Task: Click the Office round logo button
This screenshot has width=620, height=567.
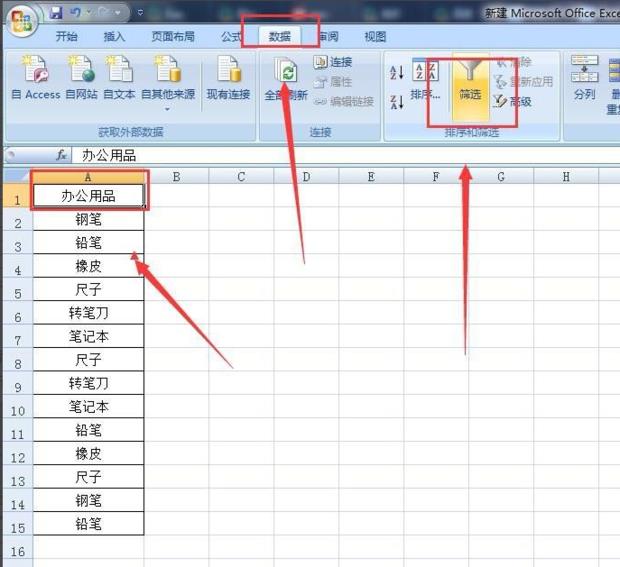Action: pos(22,20)
